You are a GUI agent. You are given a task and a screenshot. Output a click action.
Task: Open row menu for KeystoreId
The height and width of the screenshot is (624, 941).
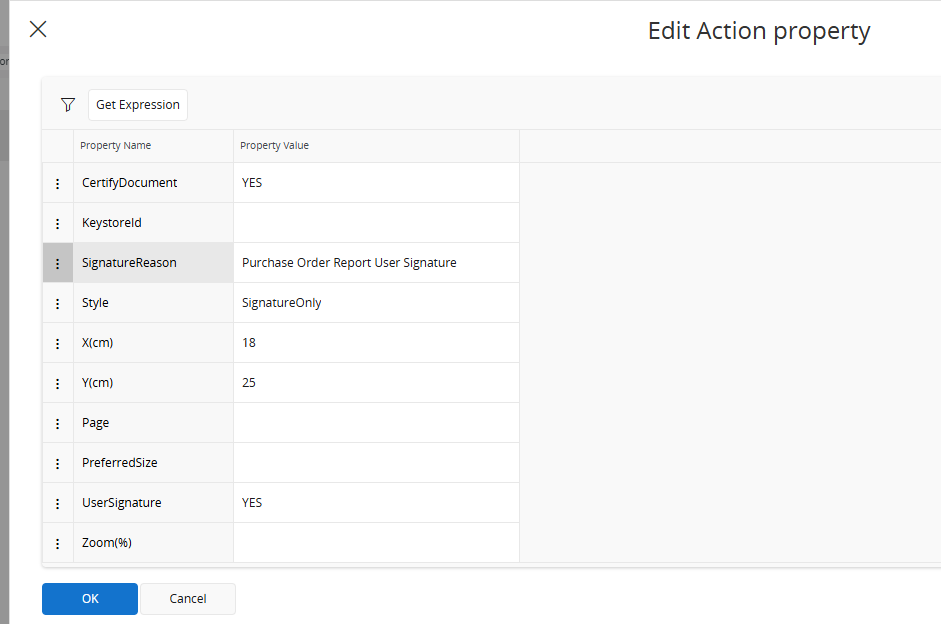(x=58, y=223)
